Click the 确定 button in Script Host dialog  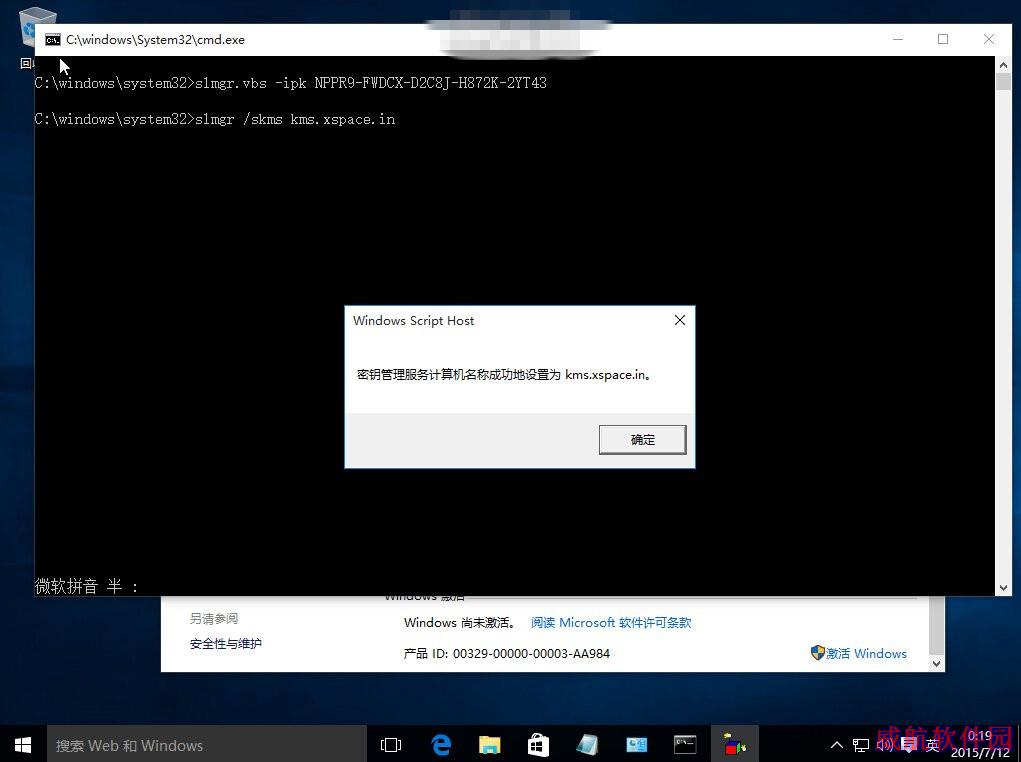[642, 440]
